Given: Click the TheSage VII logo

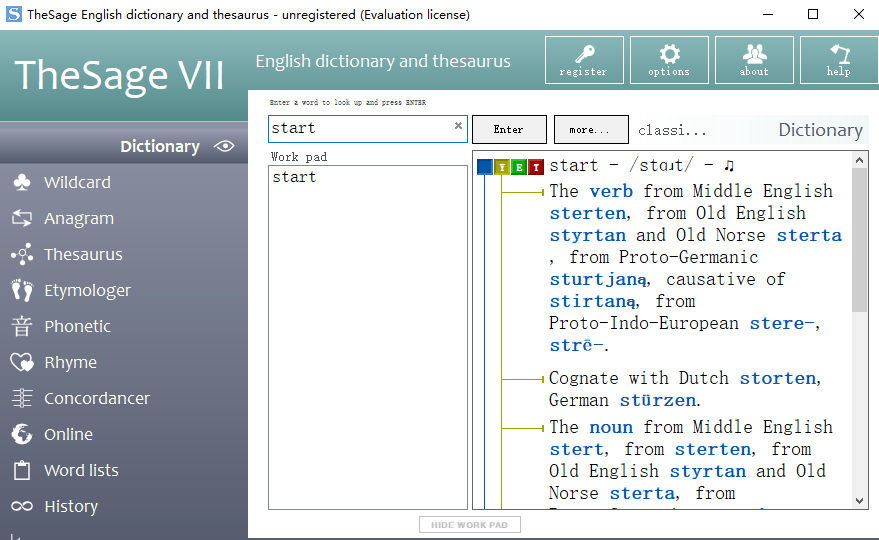Looking at the screenshot, I should 119,75.
